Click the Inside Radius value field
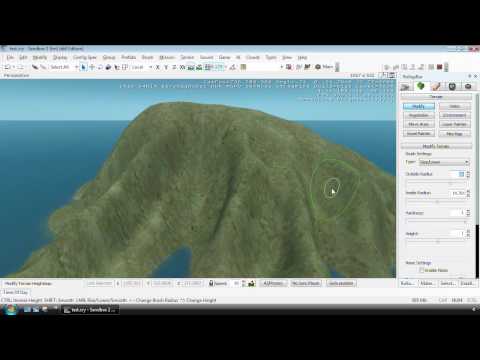This screenshot has width=480, height=360. pos(458,193)
